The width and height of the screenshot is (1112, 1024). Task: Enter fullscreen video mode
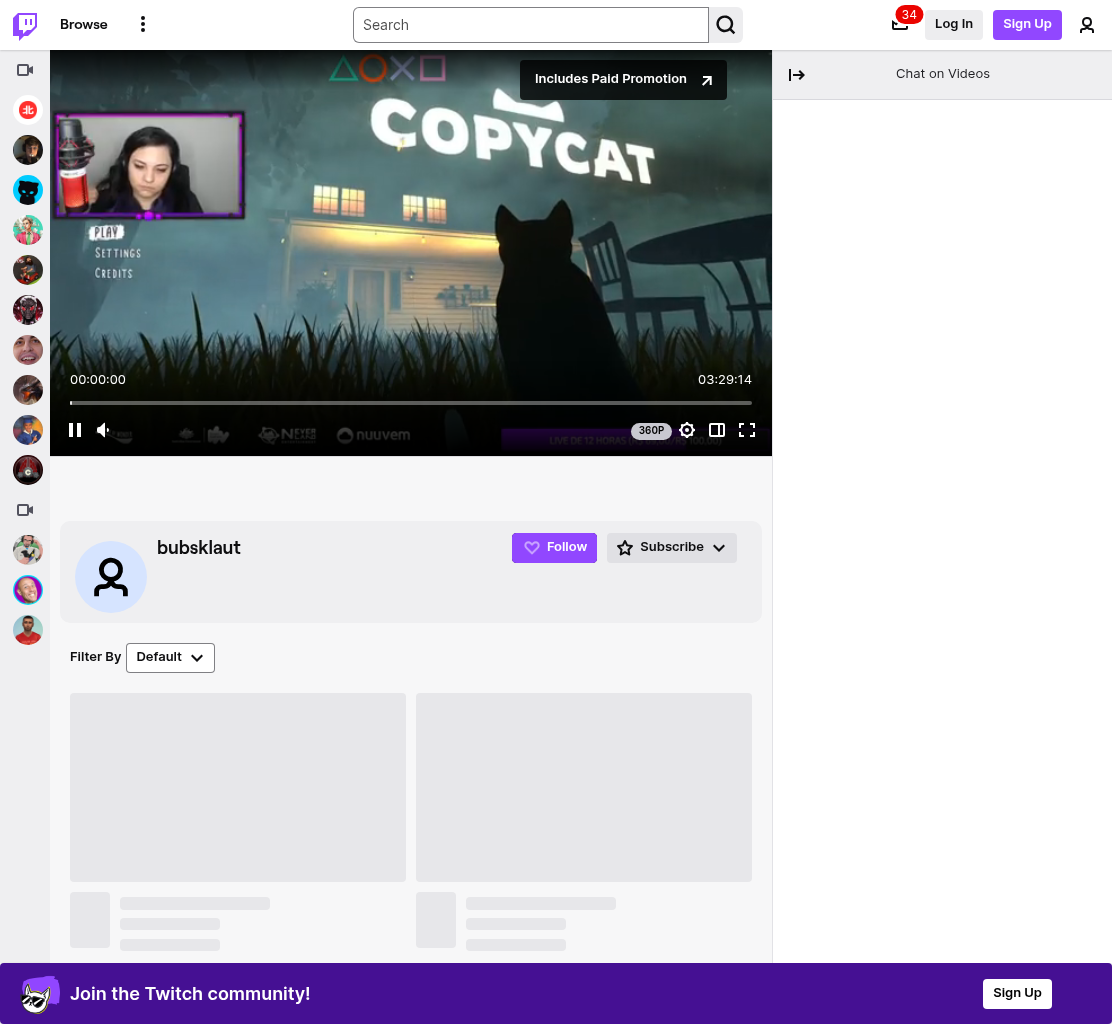pyautogui.click(x=747, y=430)
